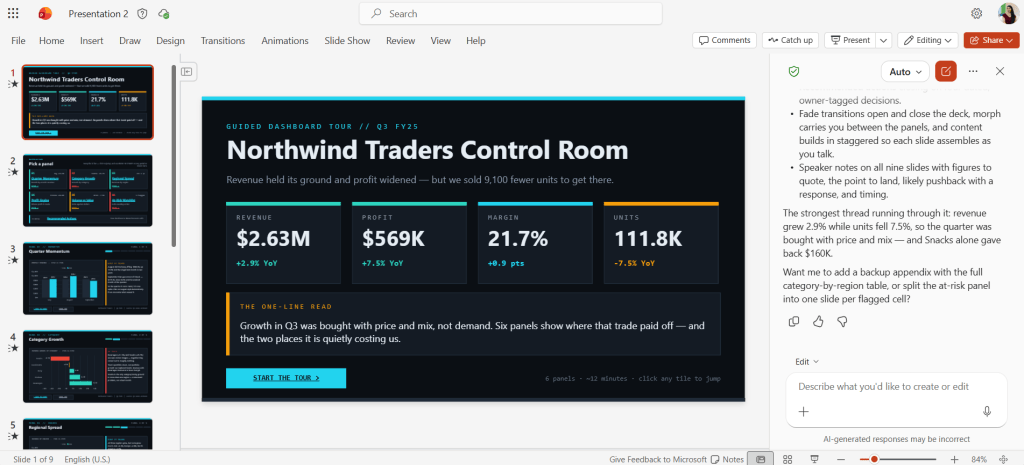Select slide 5 Regional Spread thumbnail
Viewport: 1024px width, 465px height.
[88, 434]
